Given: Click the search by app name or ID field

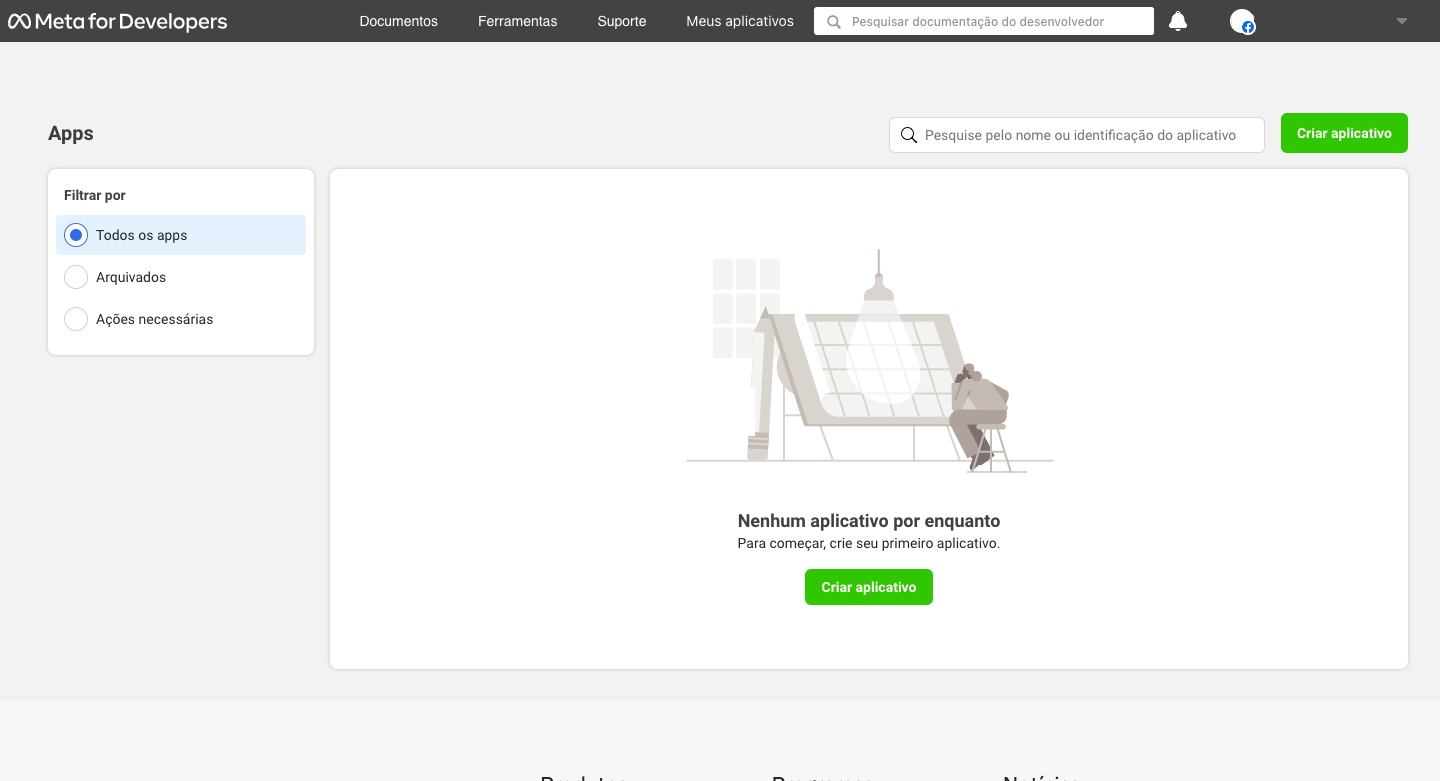Looking at the screenshot, I should pyautogui.click(x=1085, y=135).
